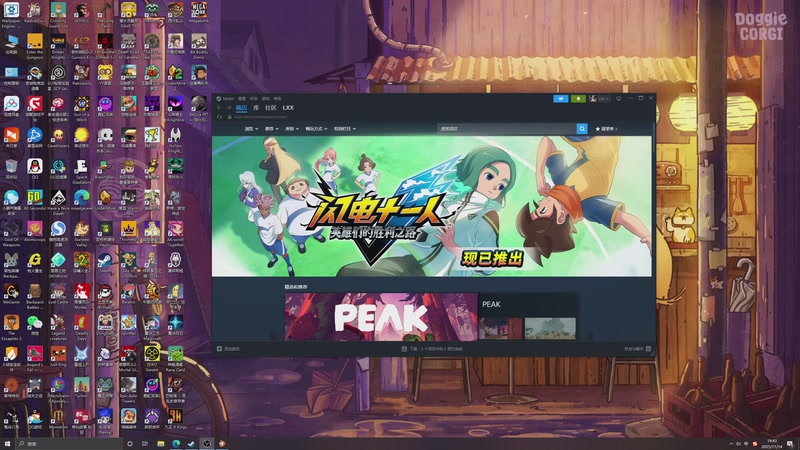The image size is (800, 450).
Task: Expand the fifth store navigation dropdown
Action: pos(345,129)
